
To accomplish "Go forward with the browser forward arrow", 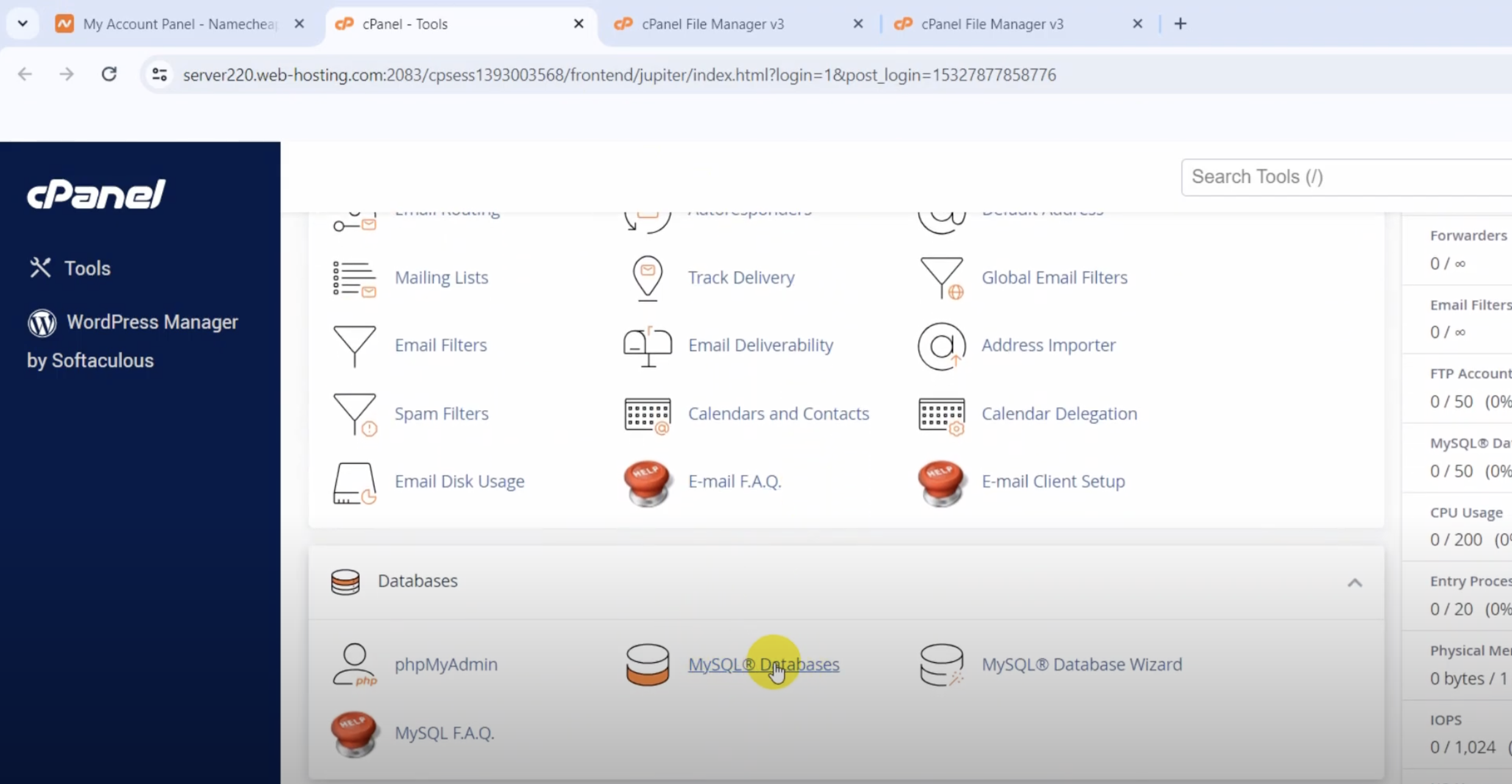I will pos(66,74).
